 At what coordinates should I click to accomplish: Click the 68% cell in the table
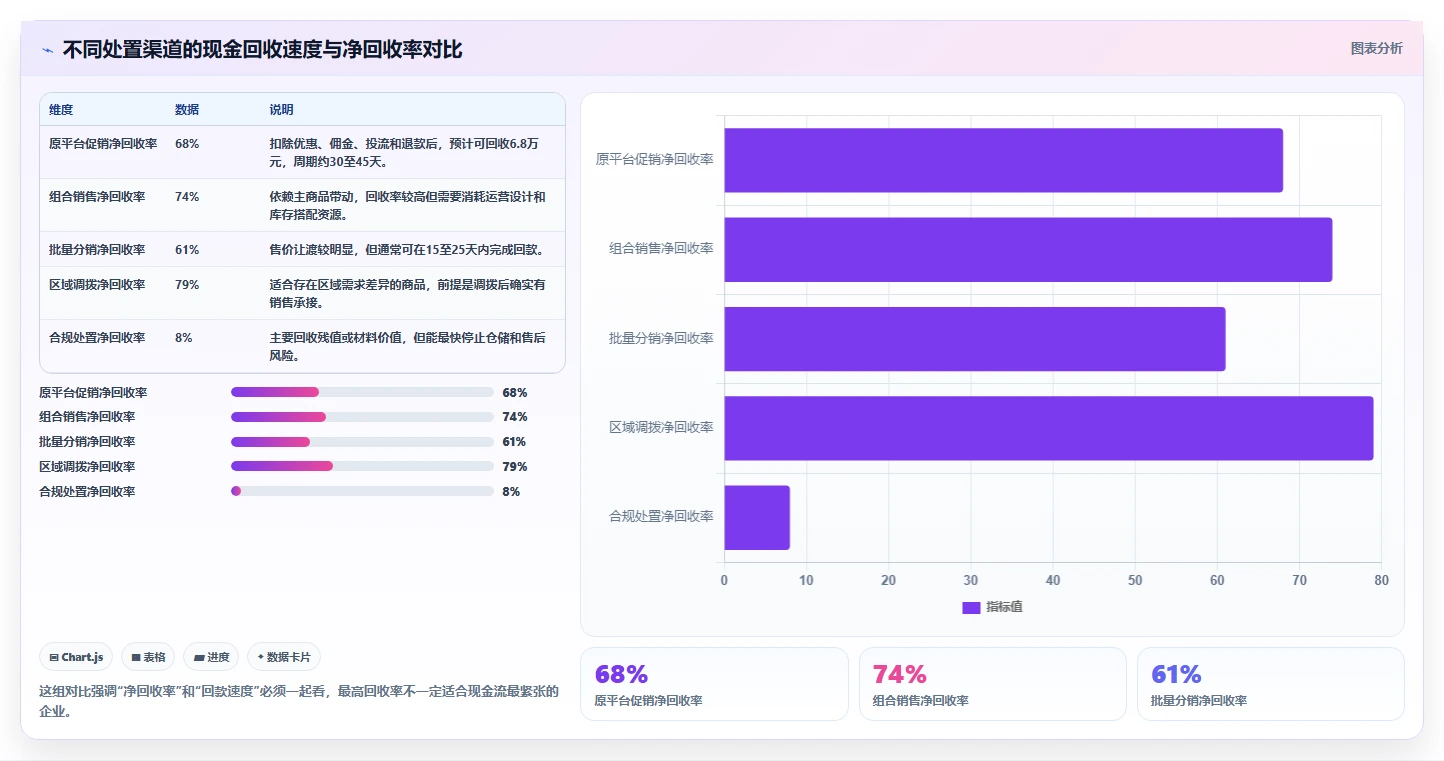point(187,144)
